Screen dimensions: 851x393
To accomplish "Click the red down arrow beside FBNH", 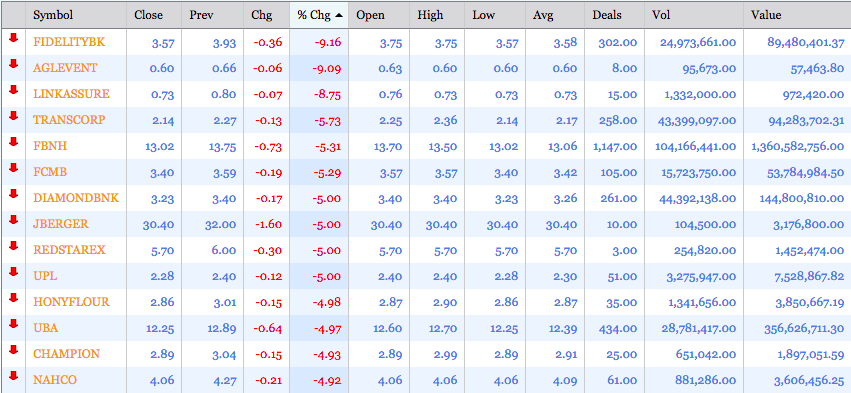I will tap(14, 142).
